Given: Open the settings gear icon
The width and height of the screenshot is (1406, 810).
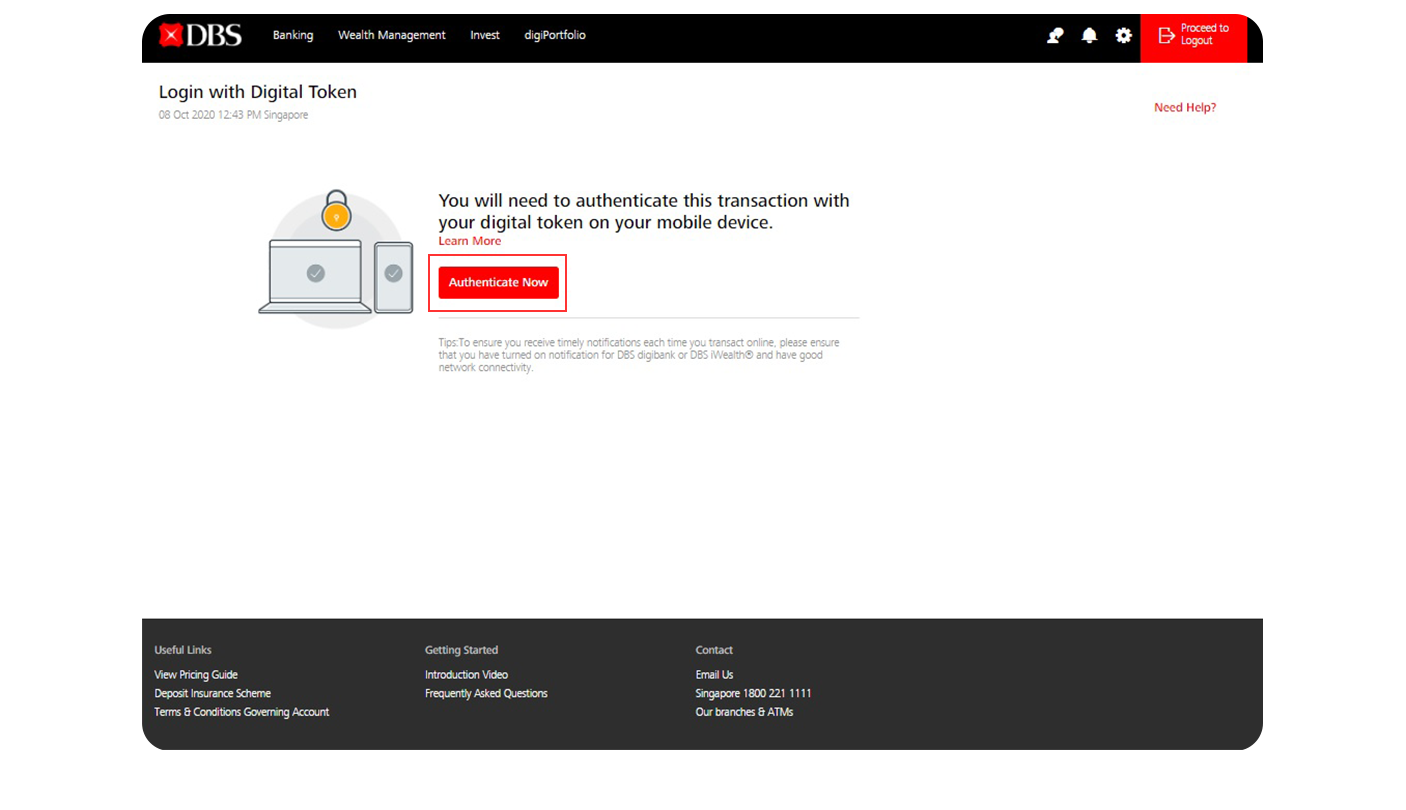Looking at the screenshot, I should (1123, 35).
